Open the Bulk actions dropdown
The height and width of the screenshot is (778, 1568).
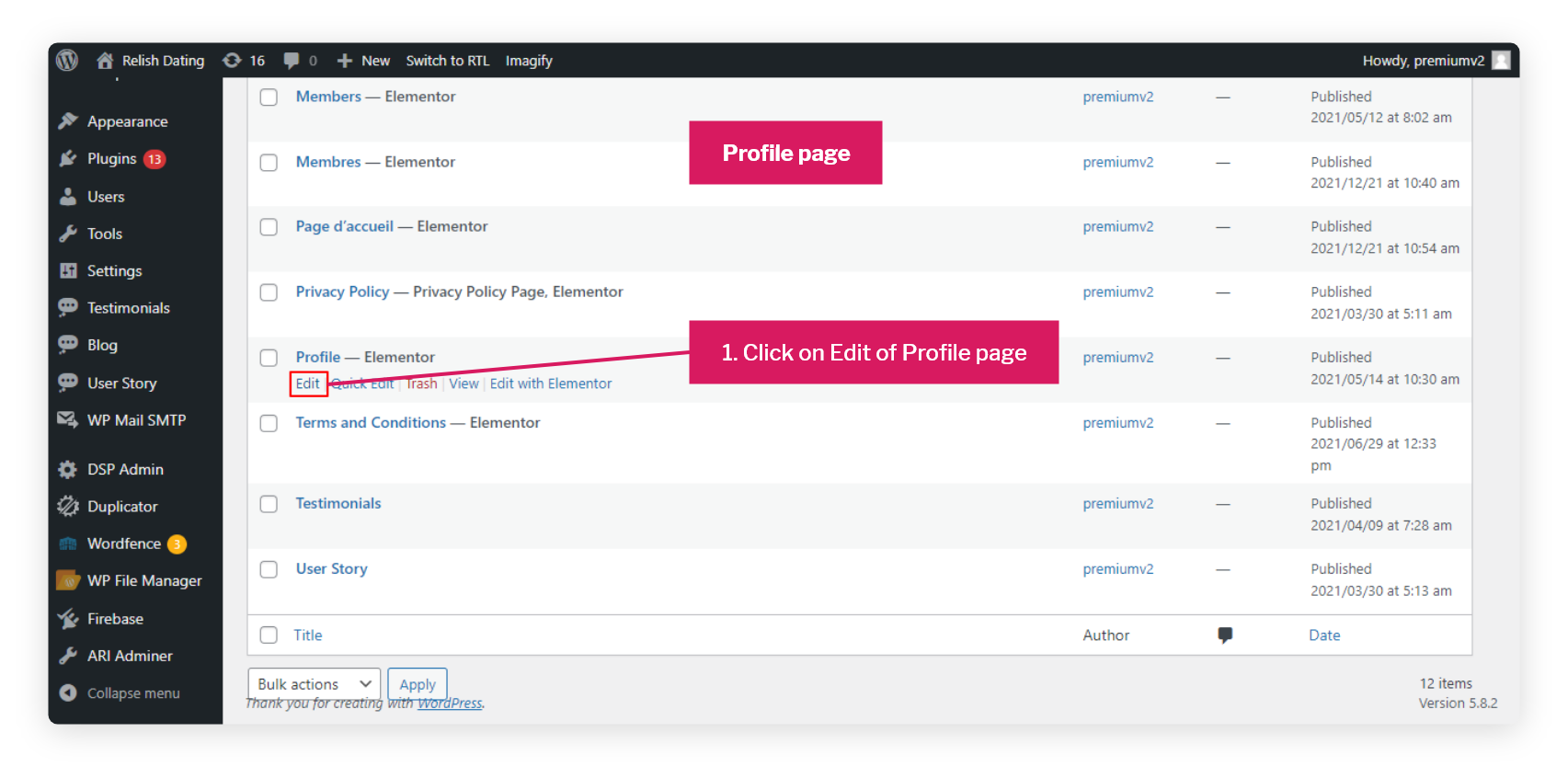pyautogui.click(x=314, y=683)
